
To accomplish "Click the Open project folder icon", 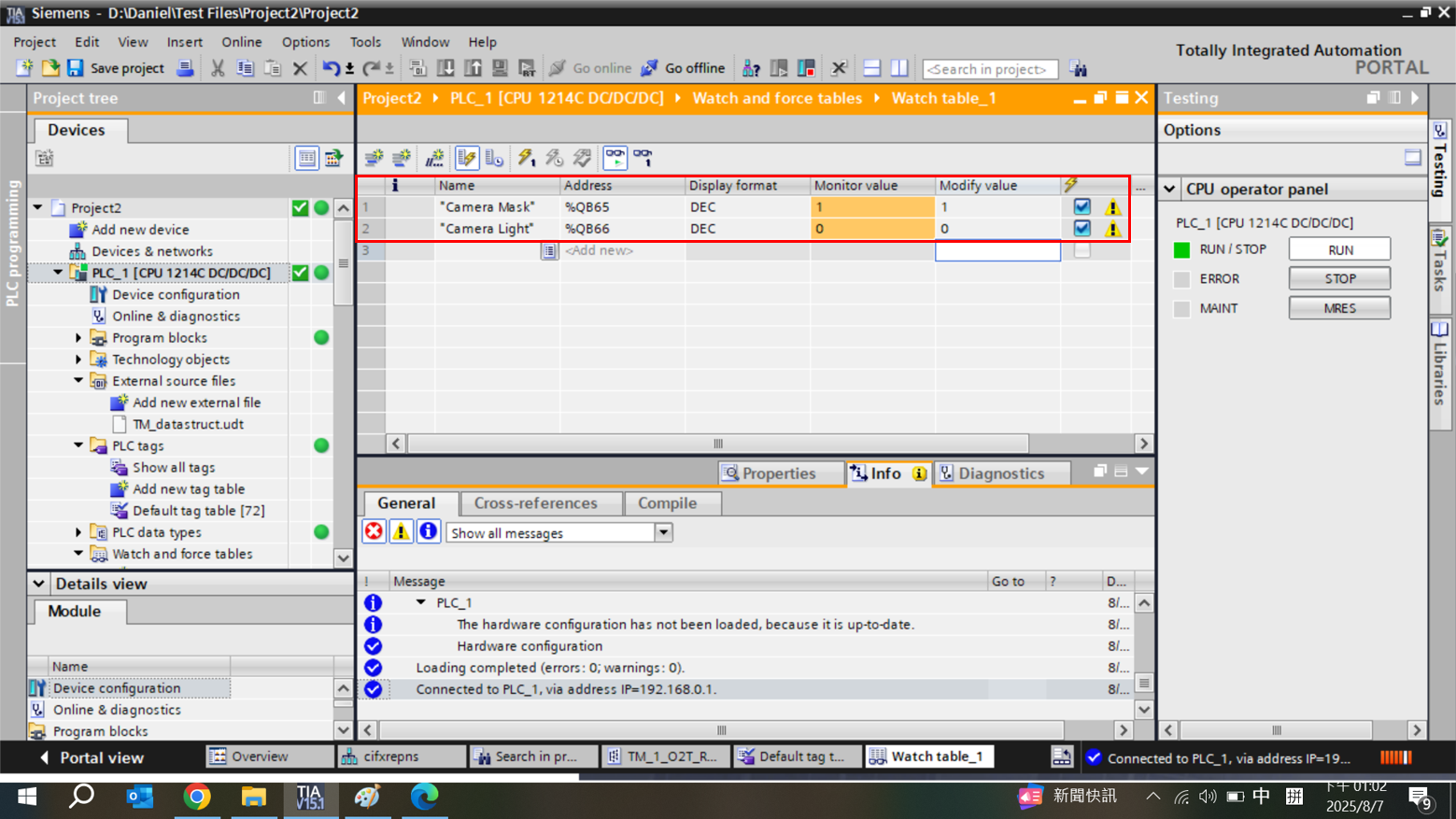I will [50, 68].
